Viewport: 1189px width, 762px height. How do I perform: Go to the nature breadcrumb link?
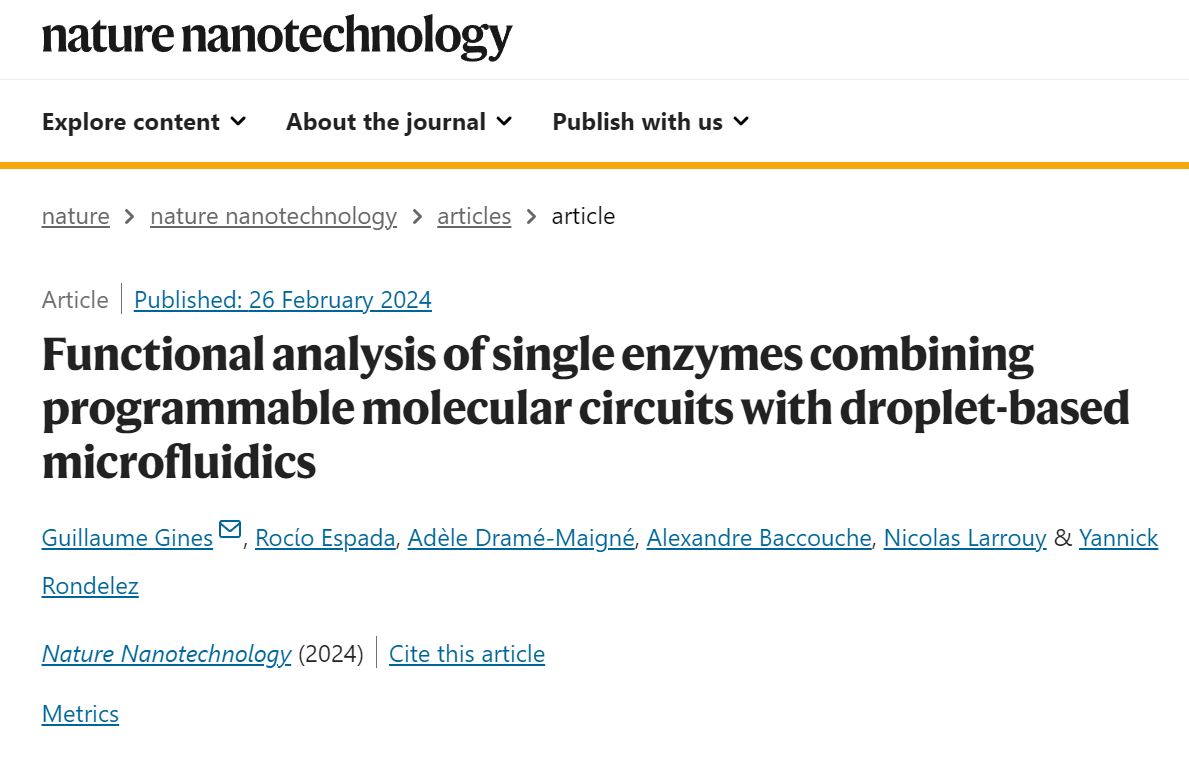[x=76, y=216]
